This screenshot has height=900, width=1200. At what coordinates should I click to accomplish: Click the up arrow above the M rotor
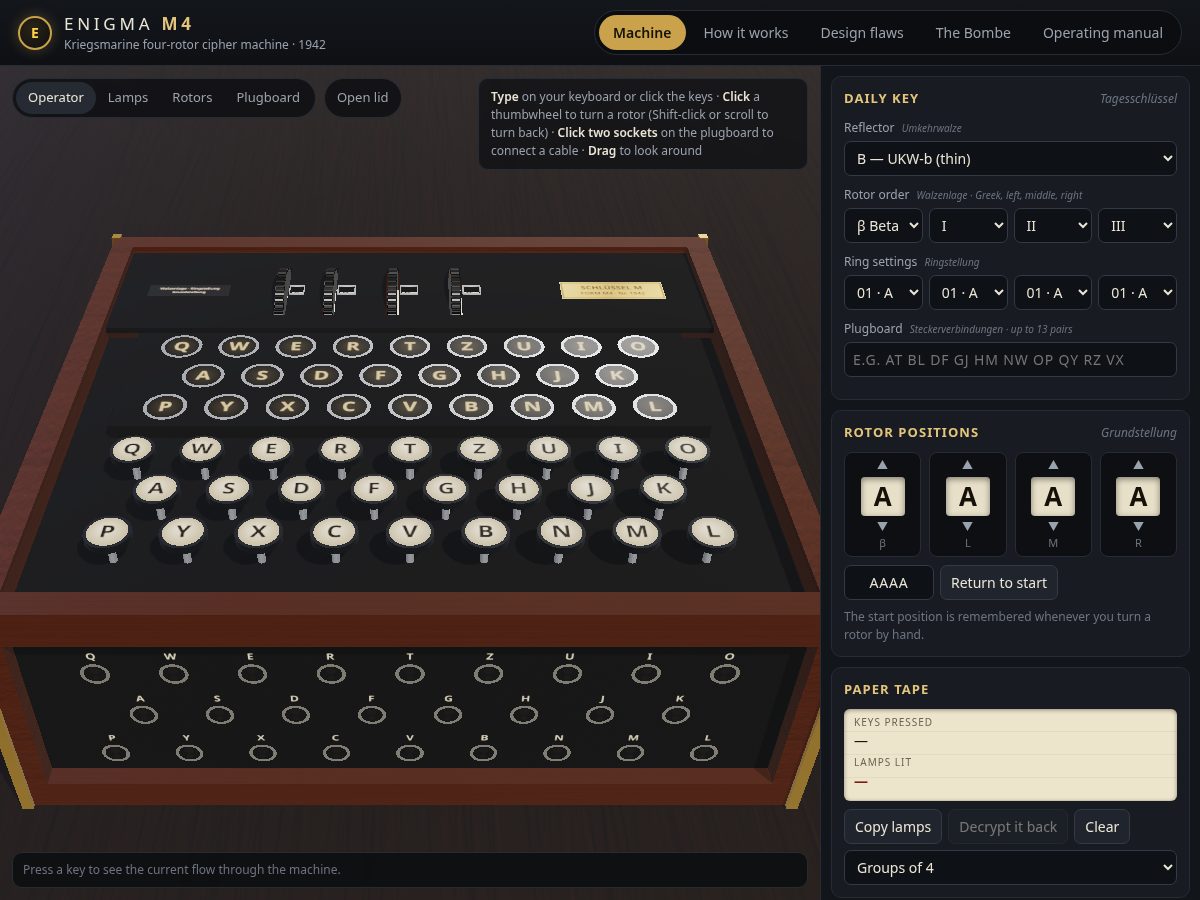pyautogui.click(x=1053, y=465)
